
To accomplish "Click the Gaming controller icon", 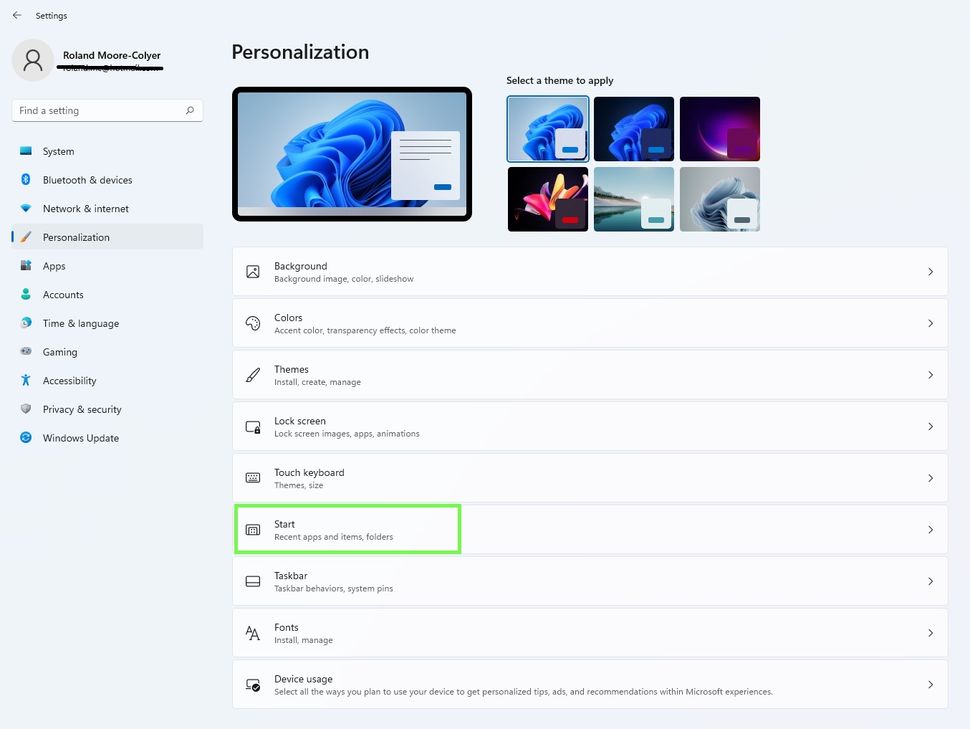I will [x=26, y=352].
